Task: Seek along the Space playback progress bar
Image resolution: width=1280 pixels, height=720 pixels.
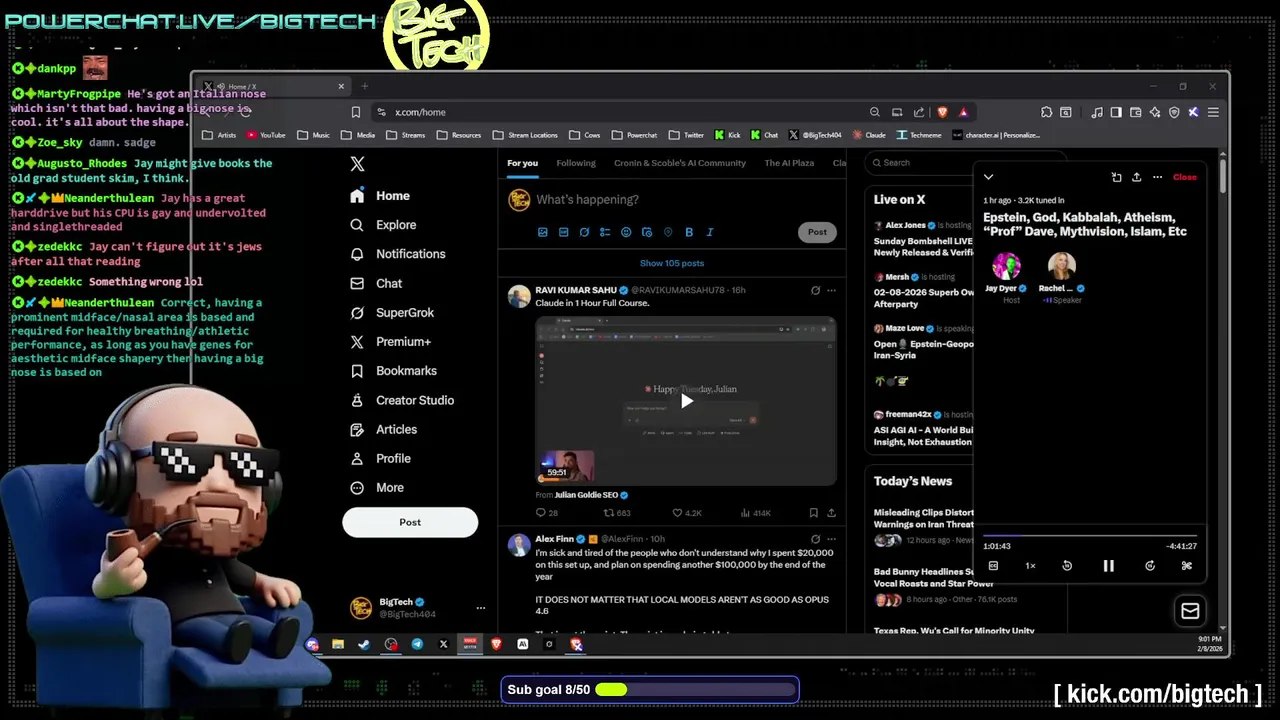Action: (x=1090, y=536)
